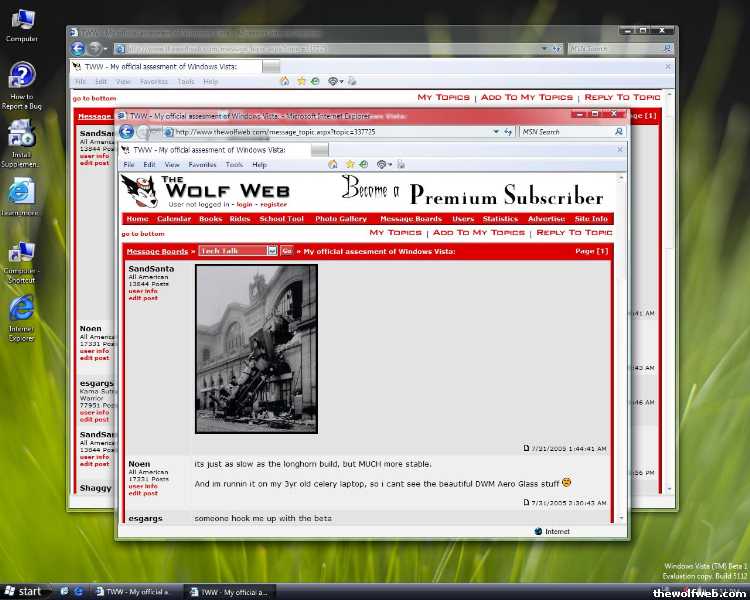Expand the Tech Talk board dropdown
This screenshot has height=600, width=750.
click(x=272, y=251)
